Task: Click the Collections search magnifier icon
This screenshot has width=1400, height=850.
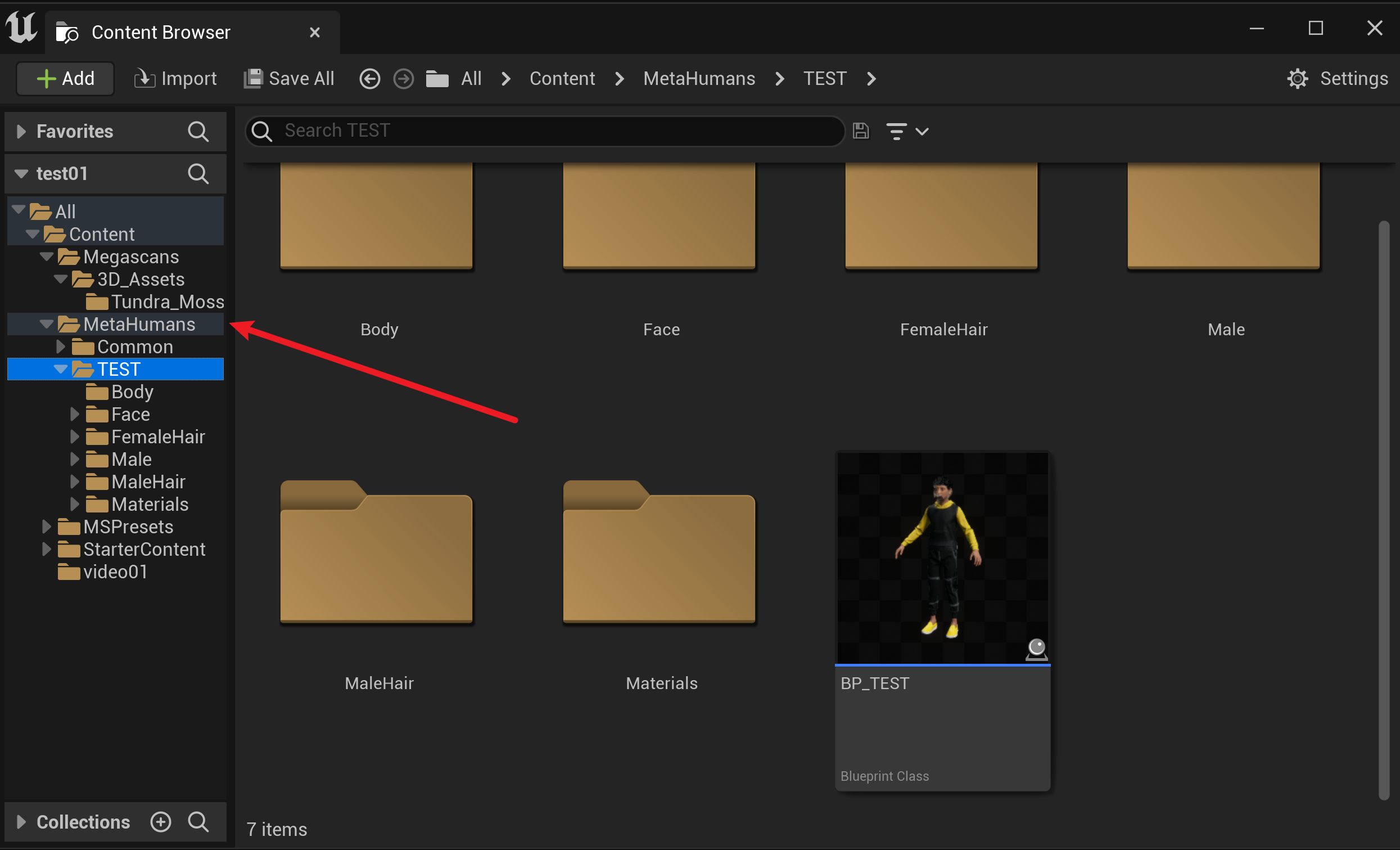Action: pos(198,821)
